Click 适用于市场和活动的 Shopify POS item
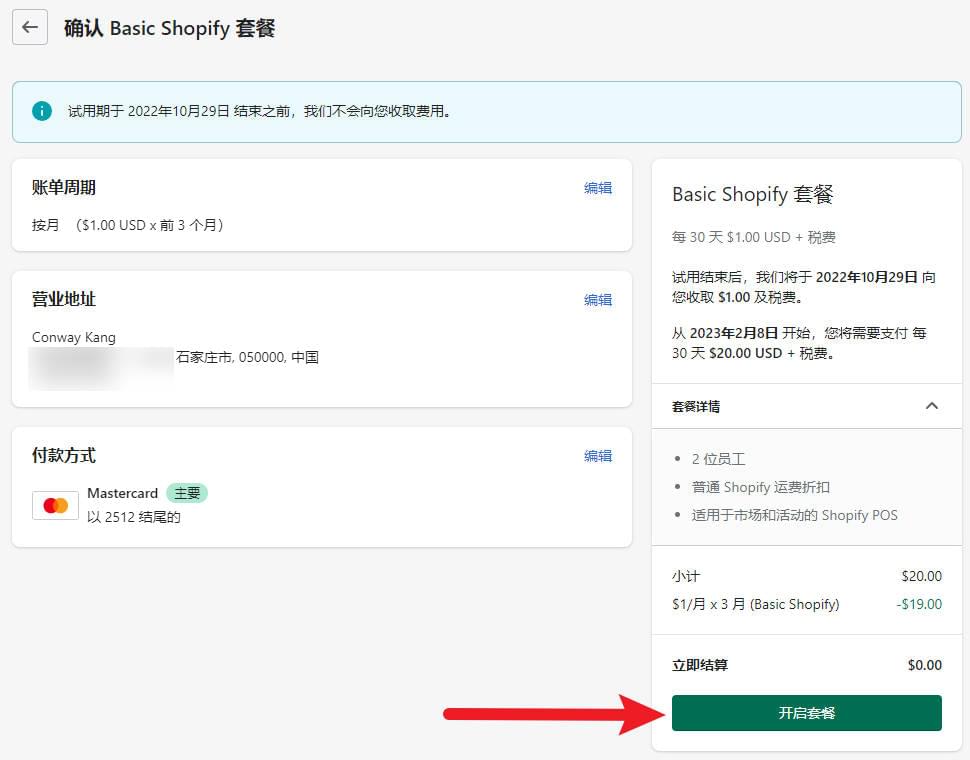 (x=794, y=515)
